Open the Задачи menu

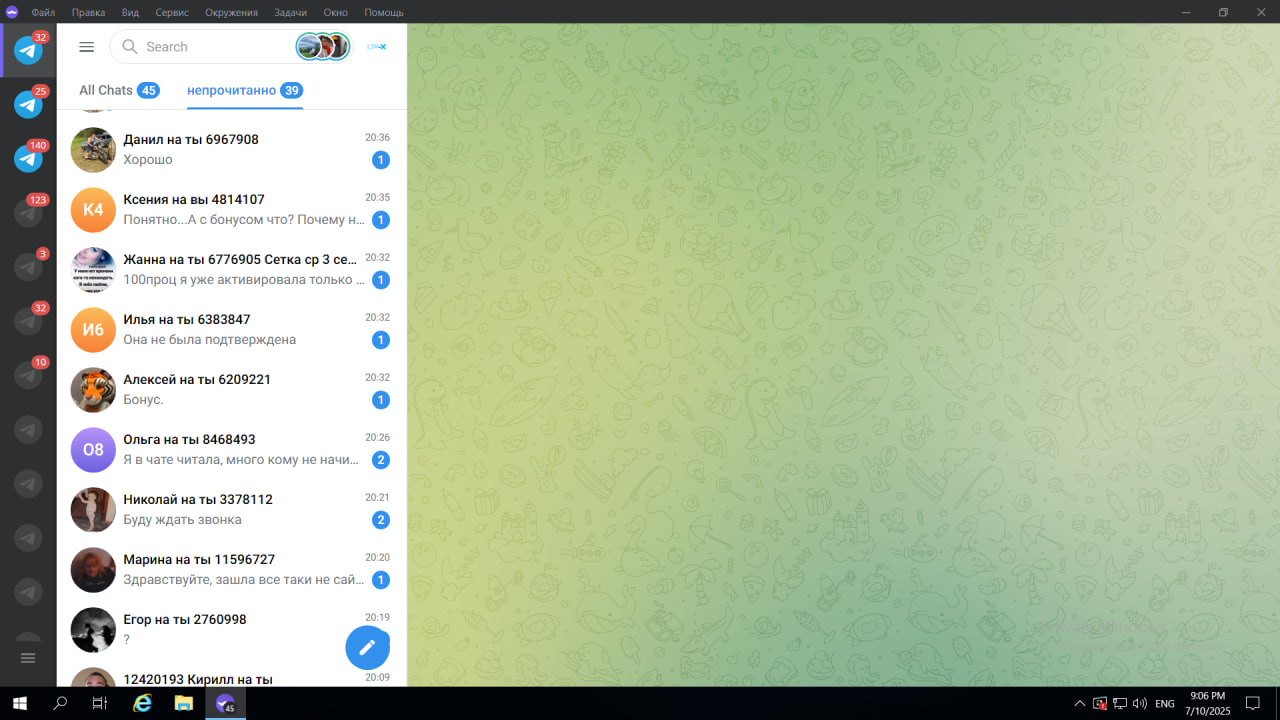(x=290, y=12)
